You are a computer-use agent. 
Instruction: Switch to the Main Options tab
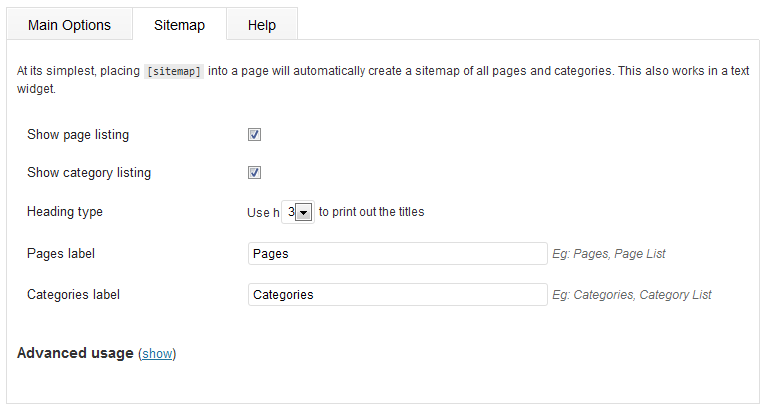tap(69, 25)
